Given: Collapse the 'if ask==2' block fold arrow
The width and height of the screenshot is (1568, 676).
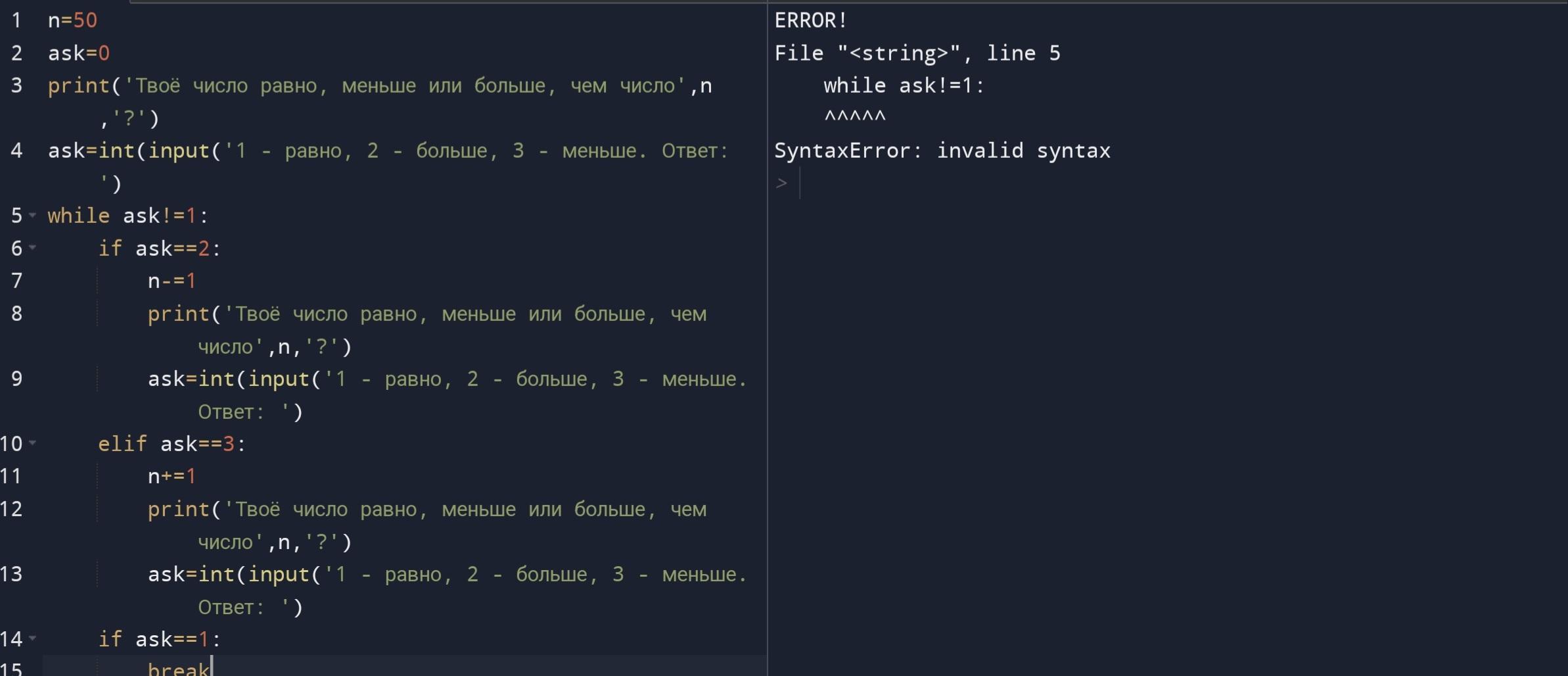Looking at the screenshot, I should coord(32,248).
